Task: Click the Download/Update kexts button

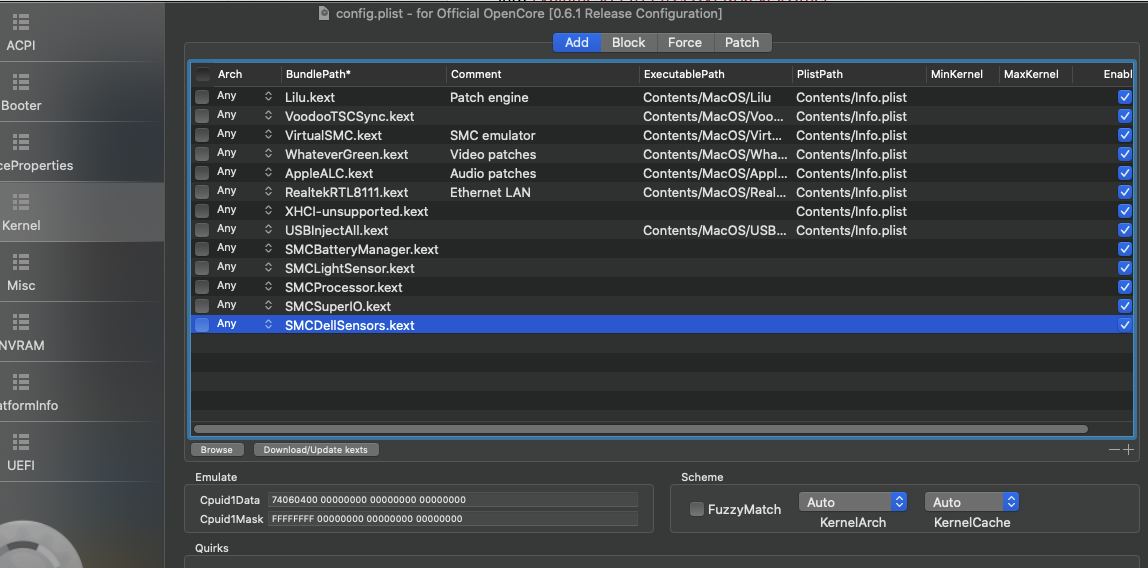Action: coord(316,449)
